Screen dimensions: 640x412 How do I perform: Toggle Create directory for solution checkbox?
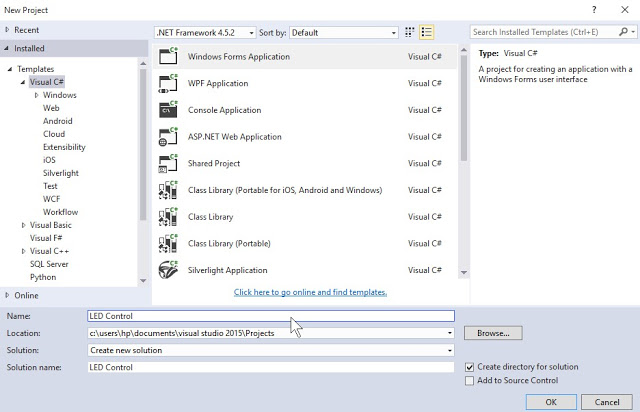469,367
